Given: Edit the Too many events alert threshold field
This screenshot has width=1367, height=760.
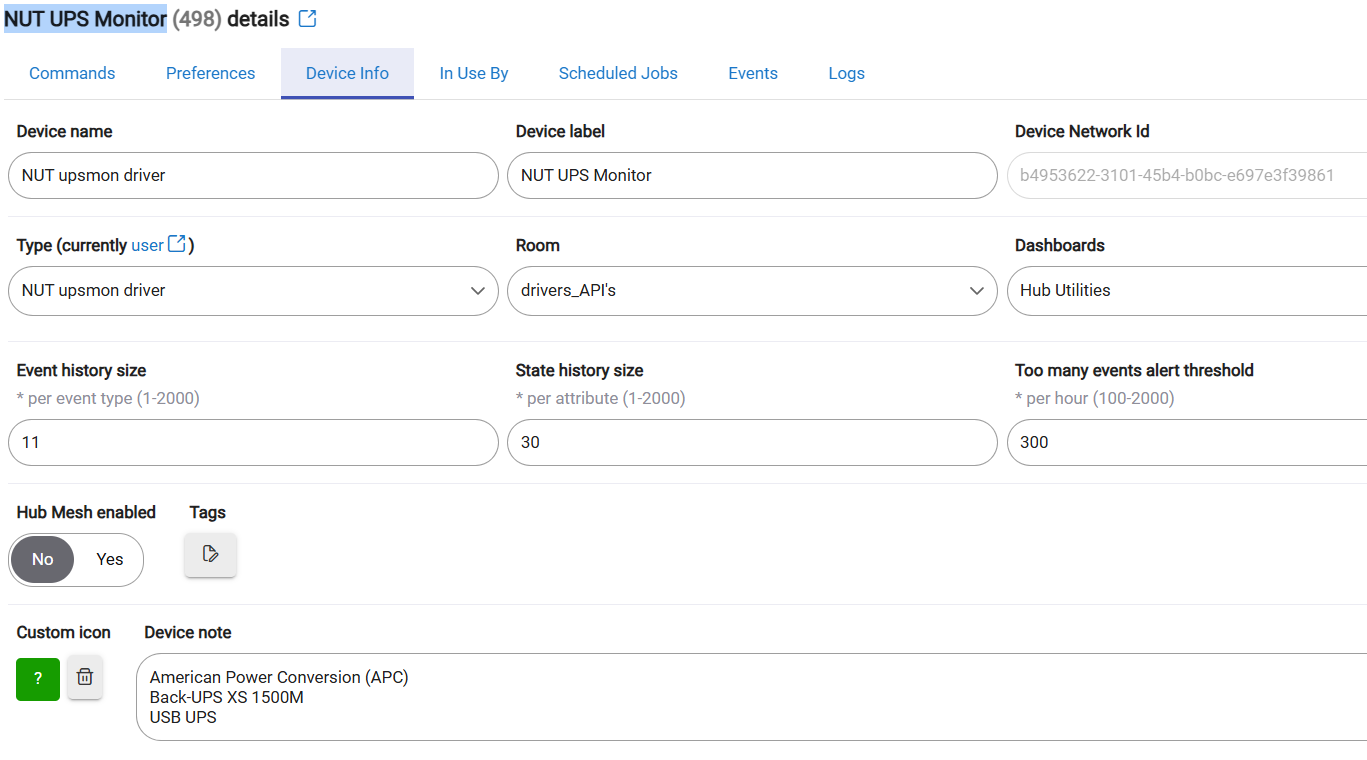Looking at the screenshot, I should (1187, 442).
